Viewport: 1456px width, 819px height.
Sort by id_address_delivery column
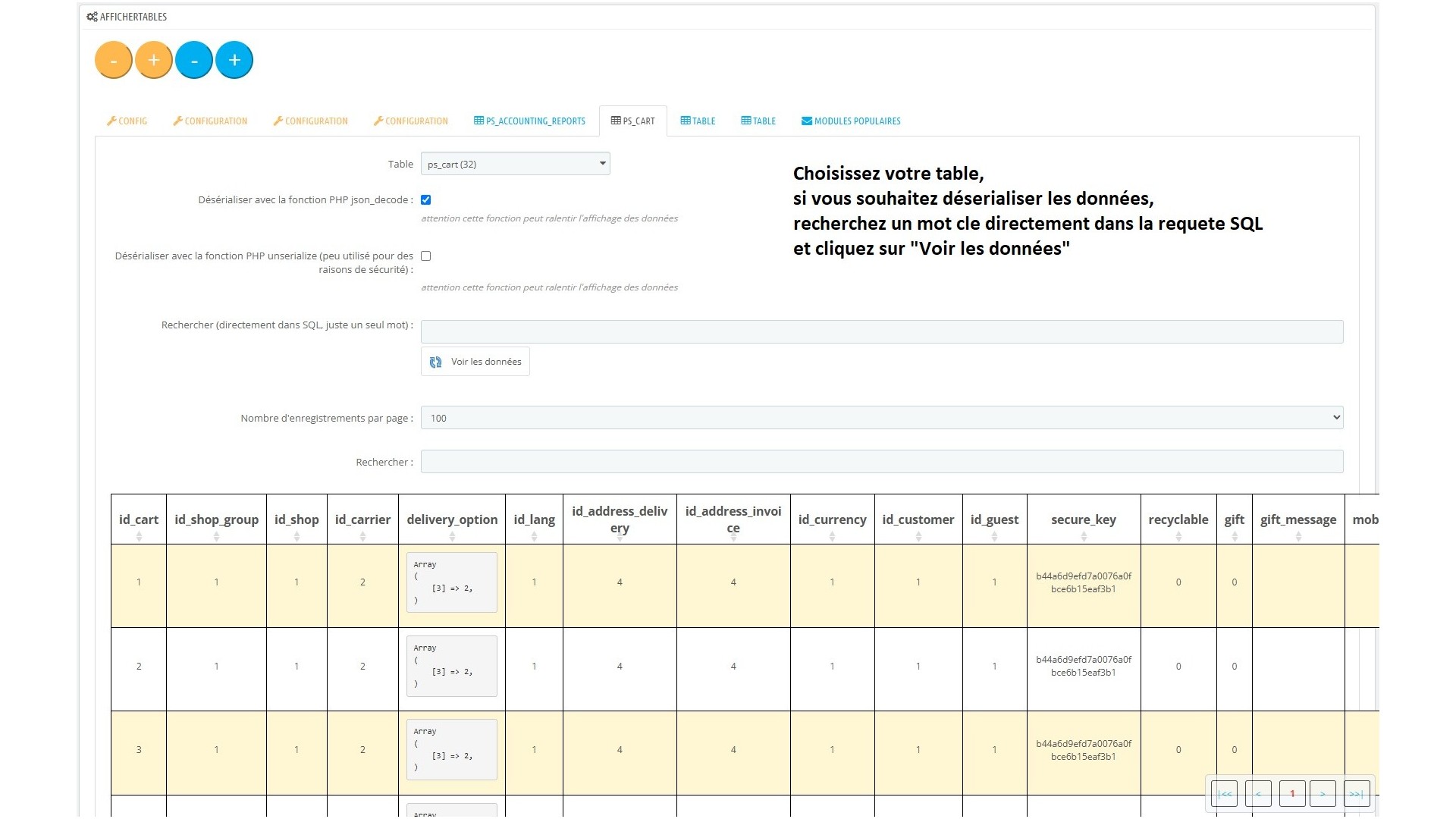620,520
